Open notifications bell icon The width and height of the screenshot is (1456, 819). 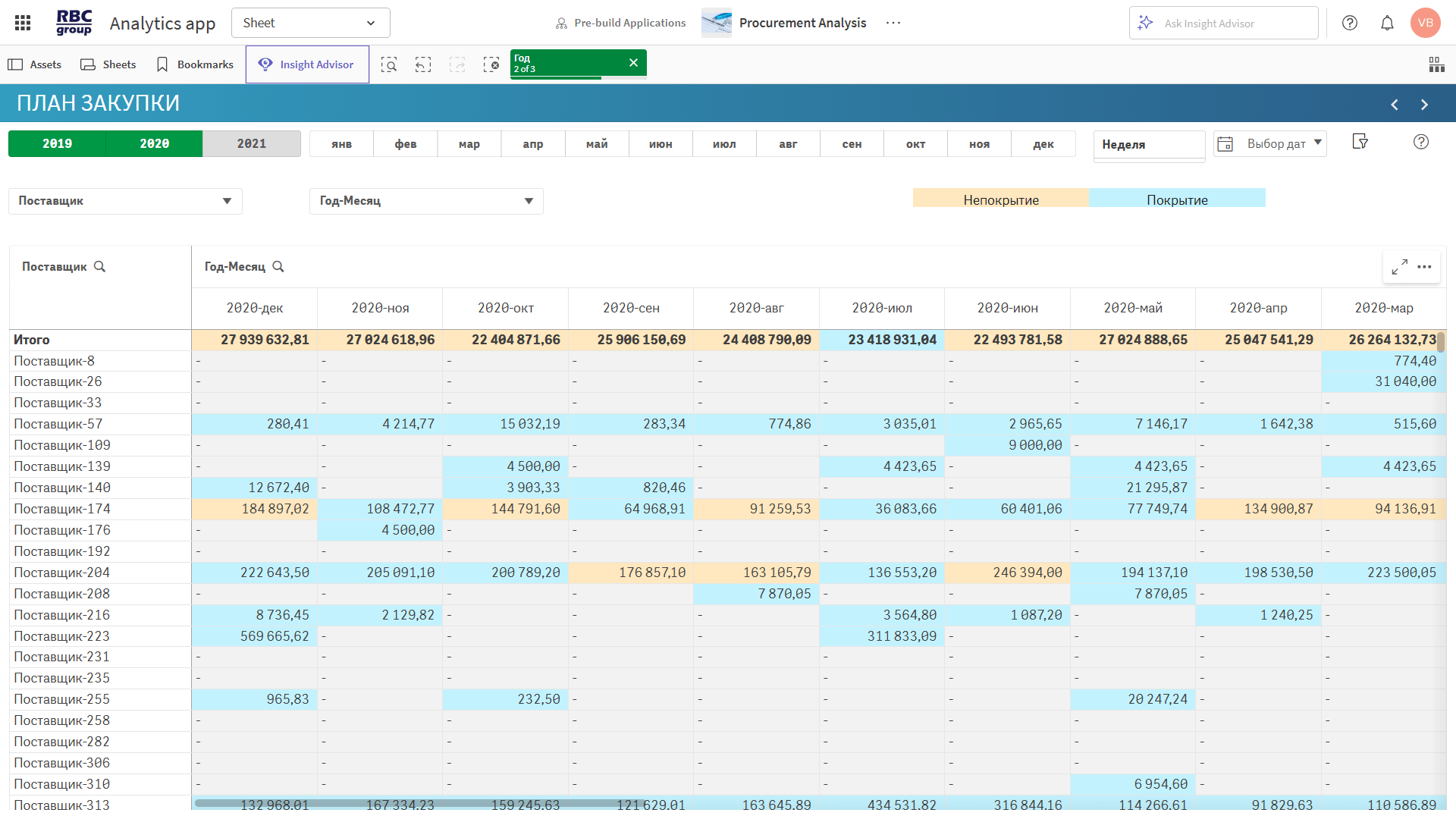(x=1387, y=23)
